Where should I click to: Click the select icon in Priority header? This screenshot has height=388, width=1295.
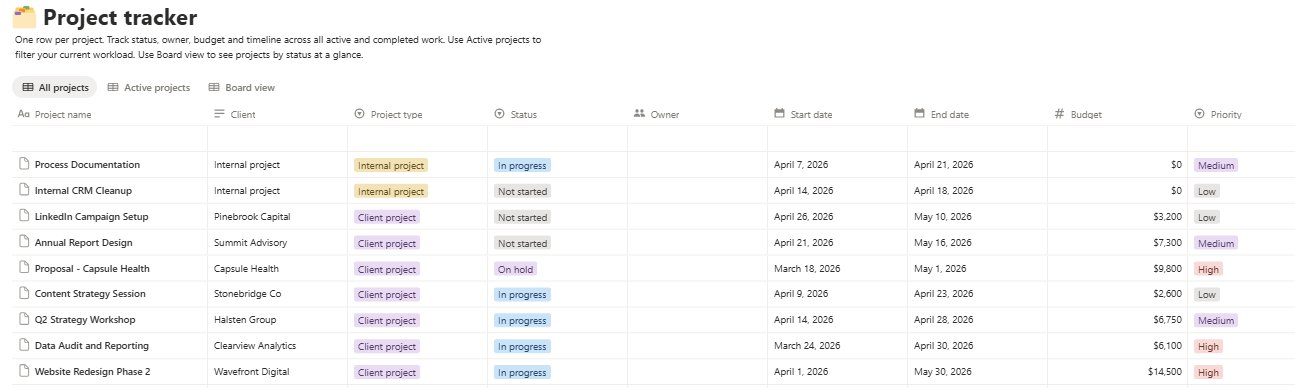tap(1199, 114)
